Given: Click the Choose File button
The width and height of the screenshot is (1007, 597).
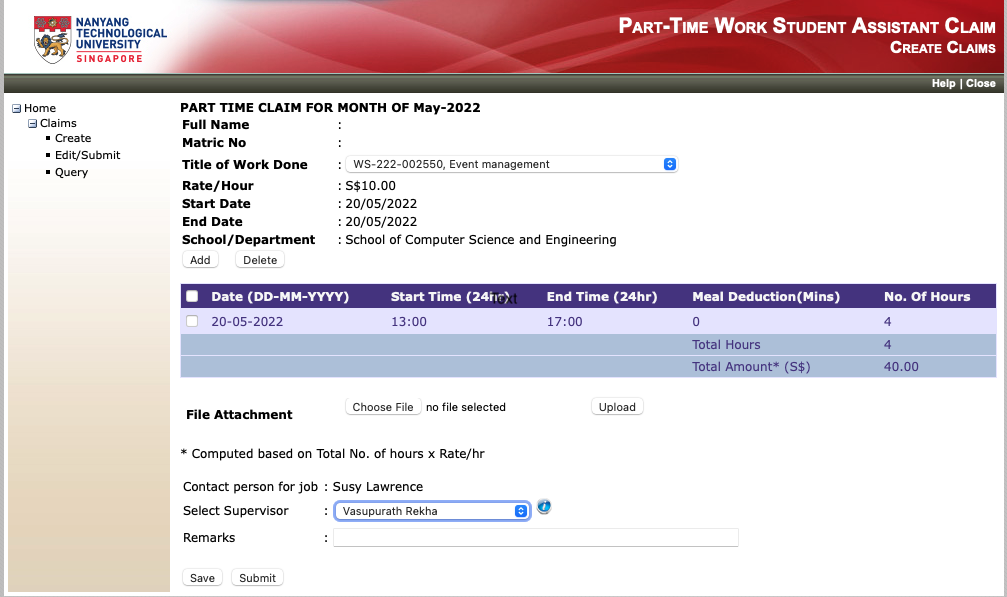Looking at the screenshot, I should pos(383,407).
